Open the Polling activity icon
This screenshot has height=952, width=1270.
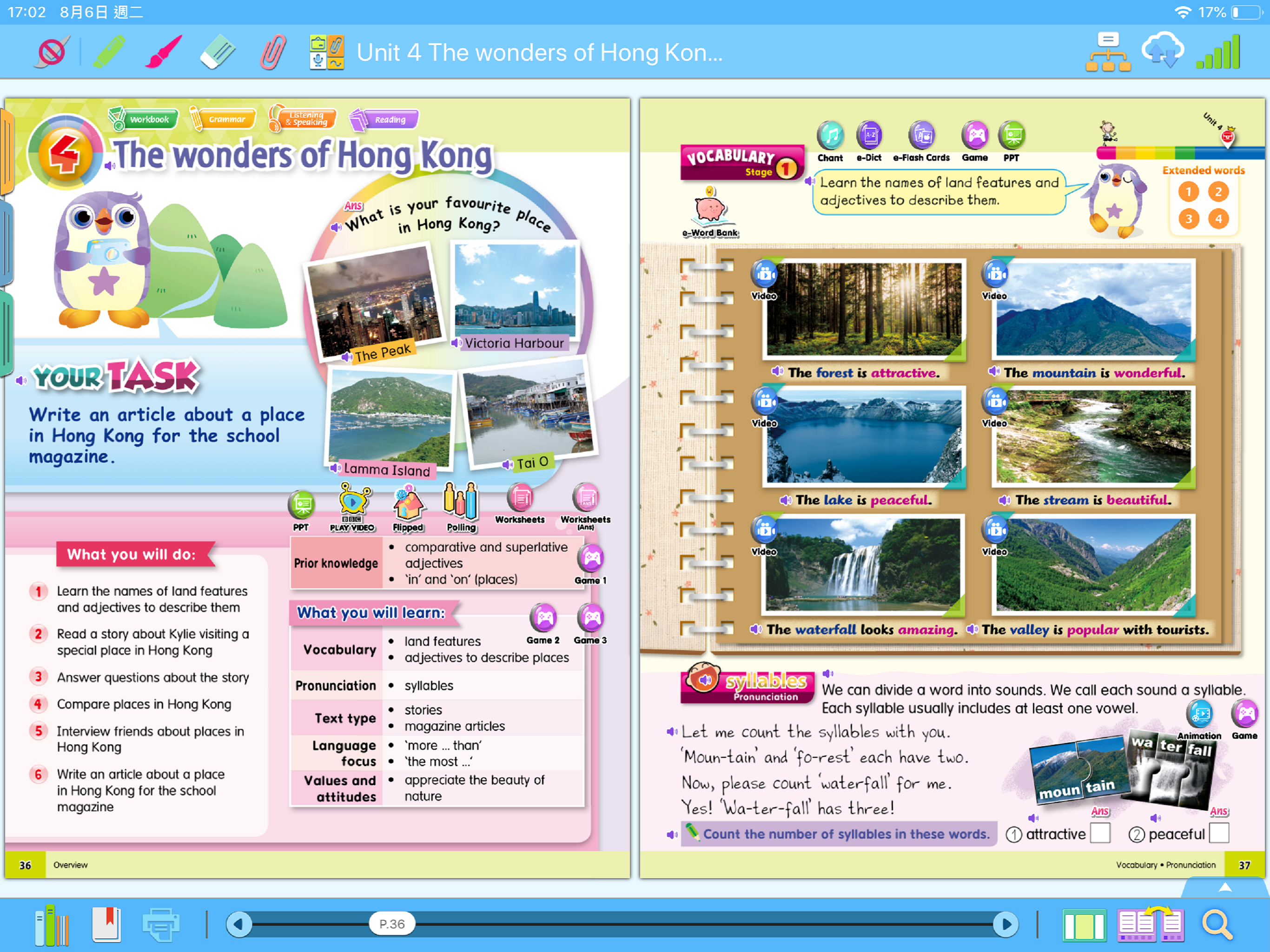click(461, 501)
